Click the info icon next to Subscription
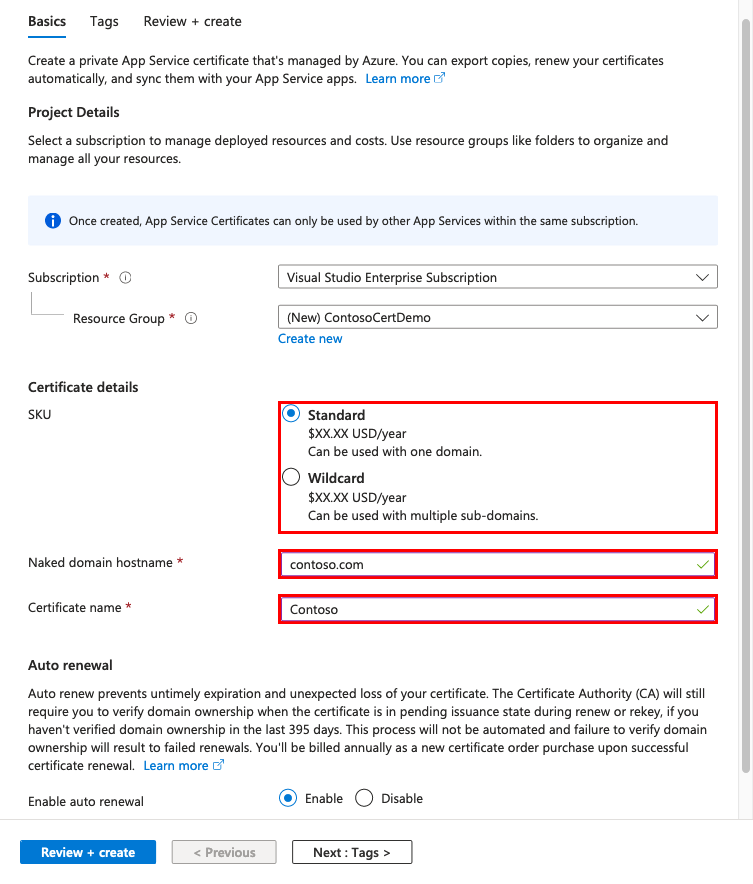The image size is (753, 884). click(x=124, y=277)
